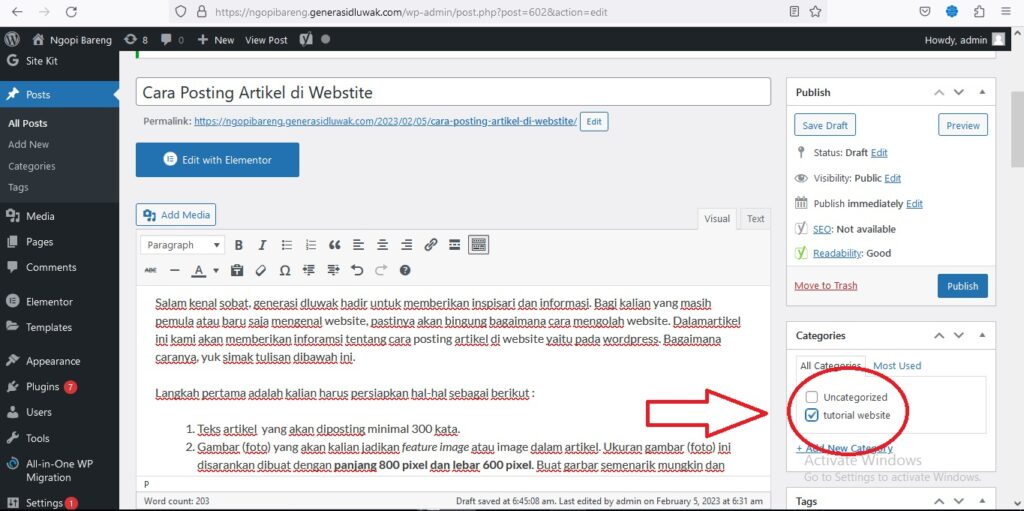
Task: Click the blue Publish button
Action: (963, 286)
